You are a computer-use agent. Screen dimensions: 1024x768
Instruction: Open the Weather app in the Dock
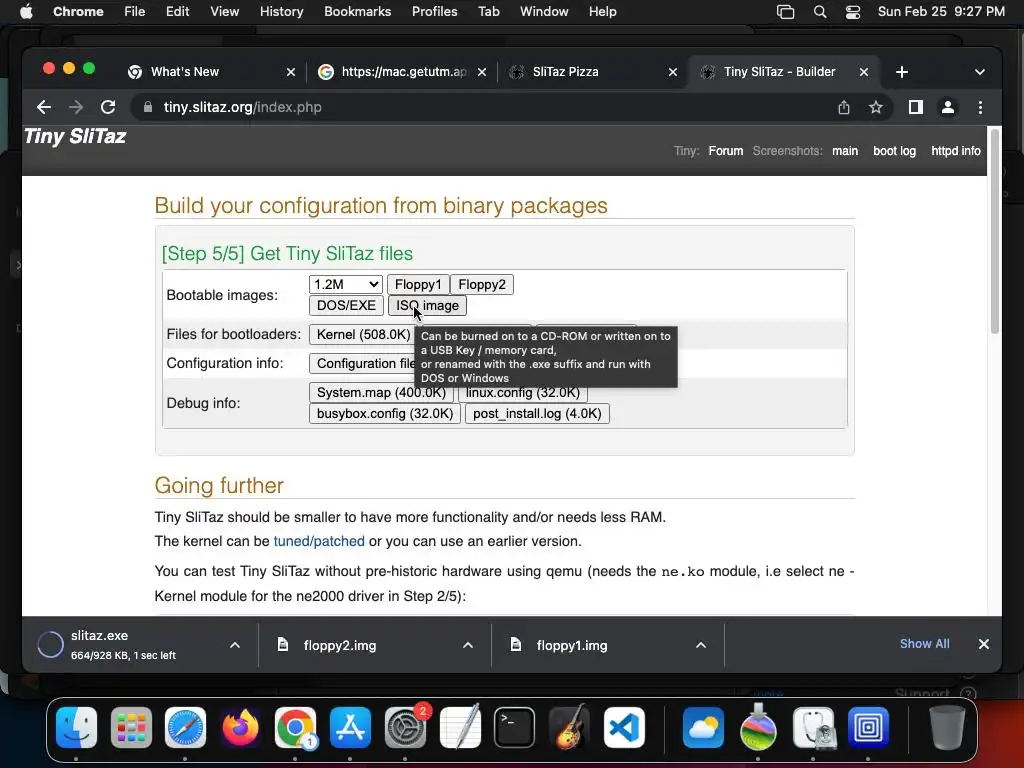pyautogui.click(x=703, y=728)
